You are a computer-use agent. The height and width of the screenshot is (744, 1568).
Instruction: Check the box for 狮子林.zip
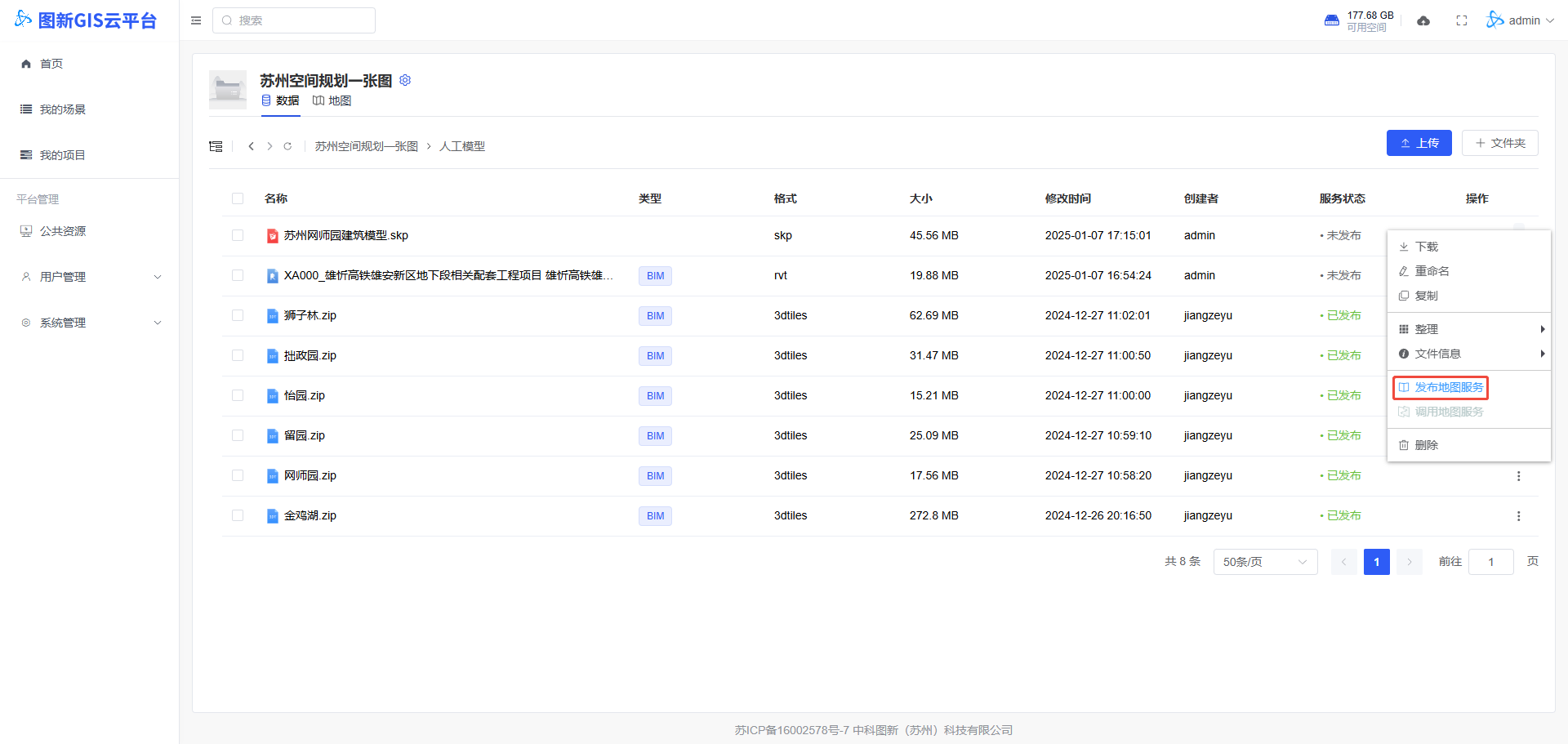[238, 315]
